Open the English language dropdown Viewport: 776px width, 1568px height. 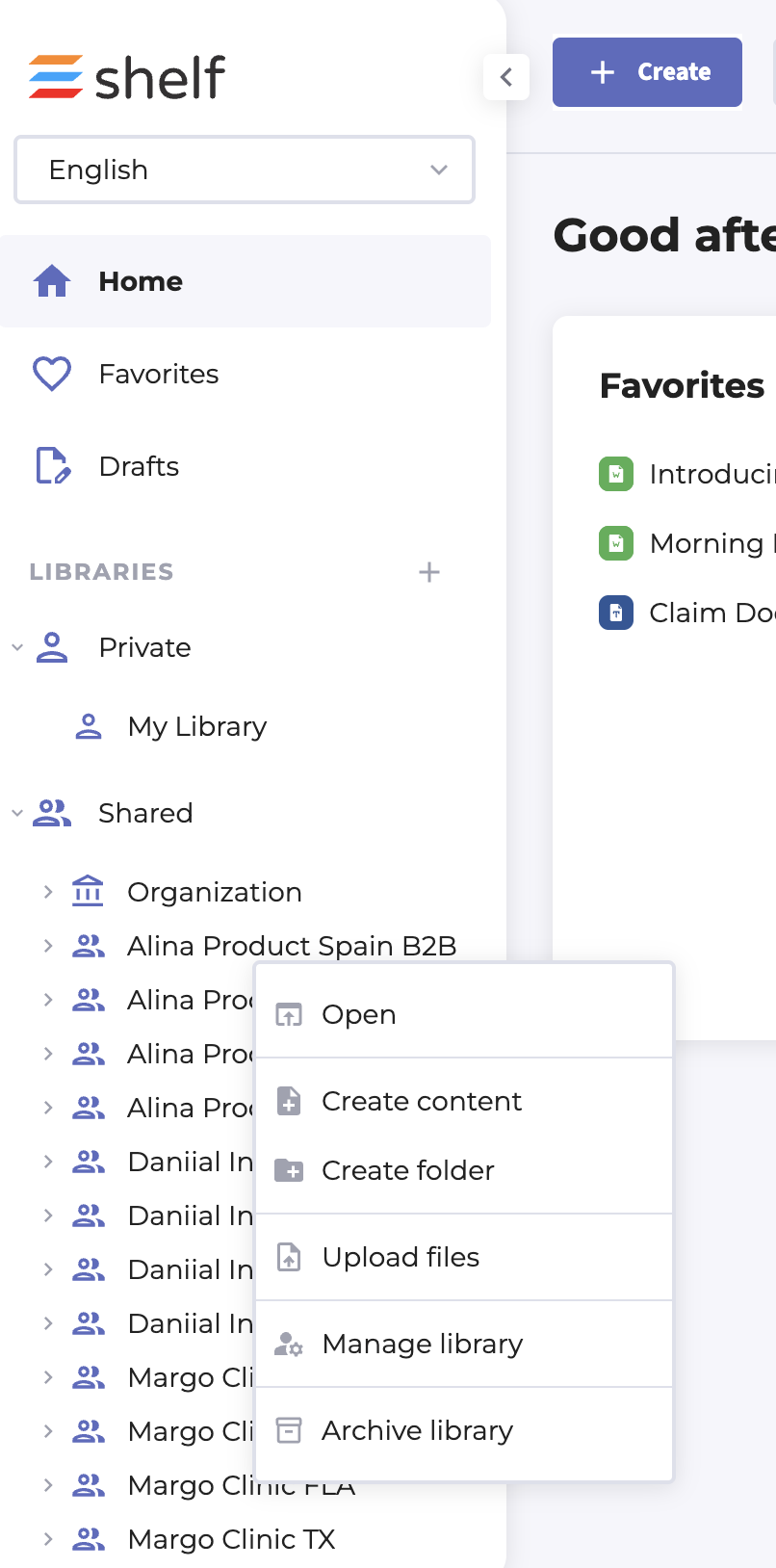tap(245, 170)
